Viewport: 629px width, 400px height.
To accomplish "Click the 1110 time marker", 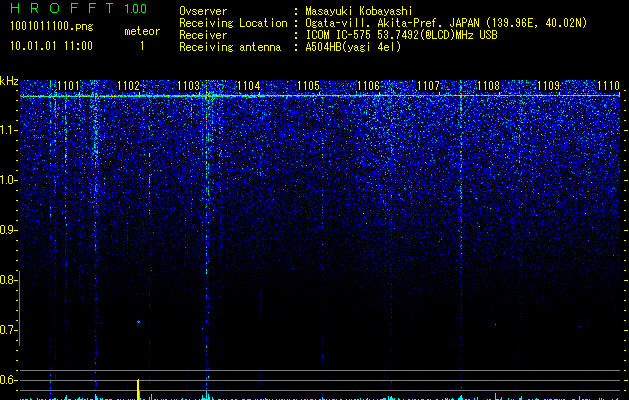I will point(609,85).
